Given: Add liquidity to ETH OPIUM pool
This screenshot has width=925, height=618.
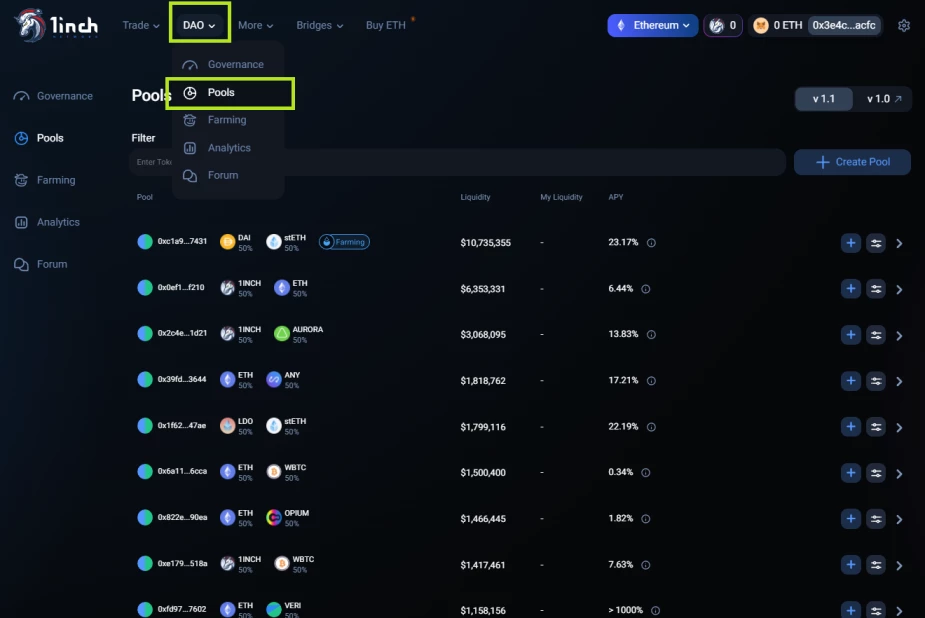Looking at the screenshot, I should click(851, 519).
